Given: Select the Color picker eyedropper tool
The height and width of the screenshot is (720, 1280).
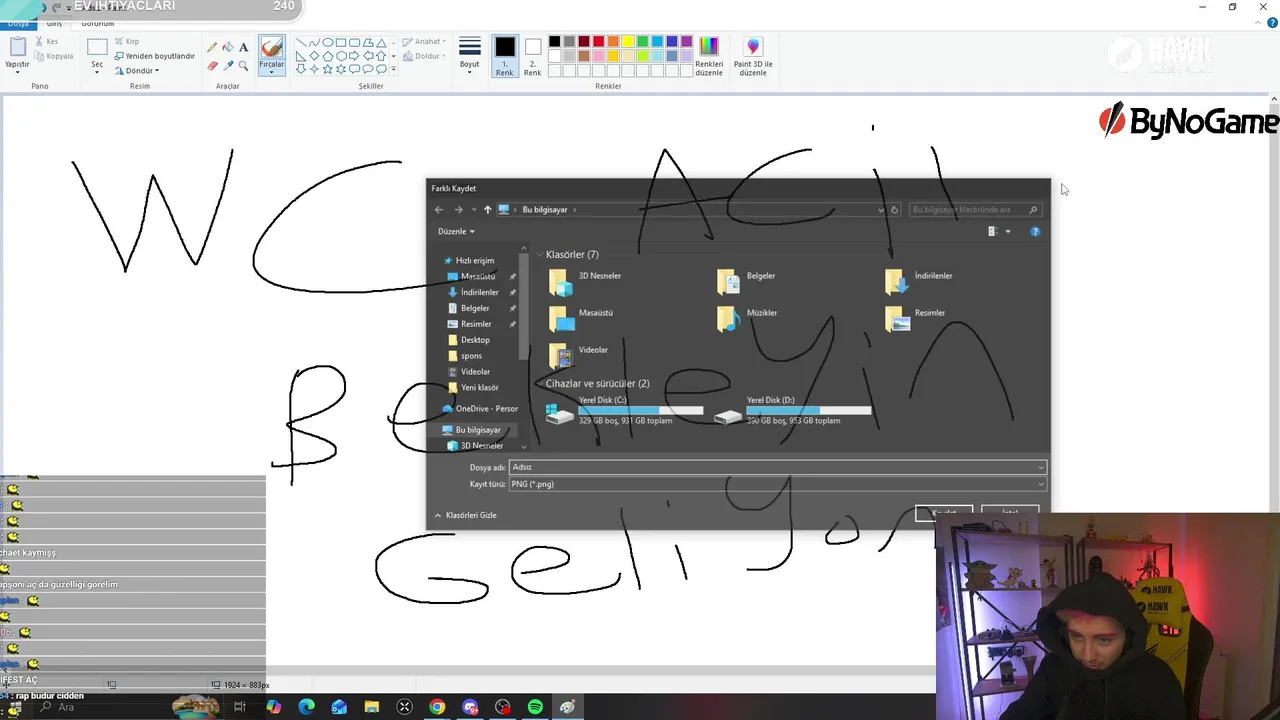Looking at the screenshot, I should (x=227, y=66).
